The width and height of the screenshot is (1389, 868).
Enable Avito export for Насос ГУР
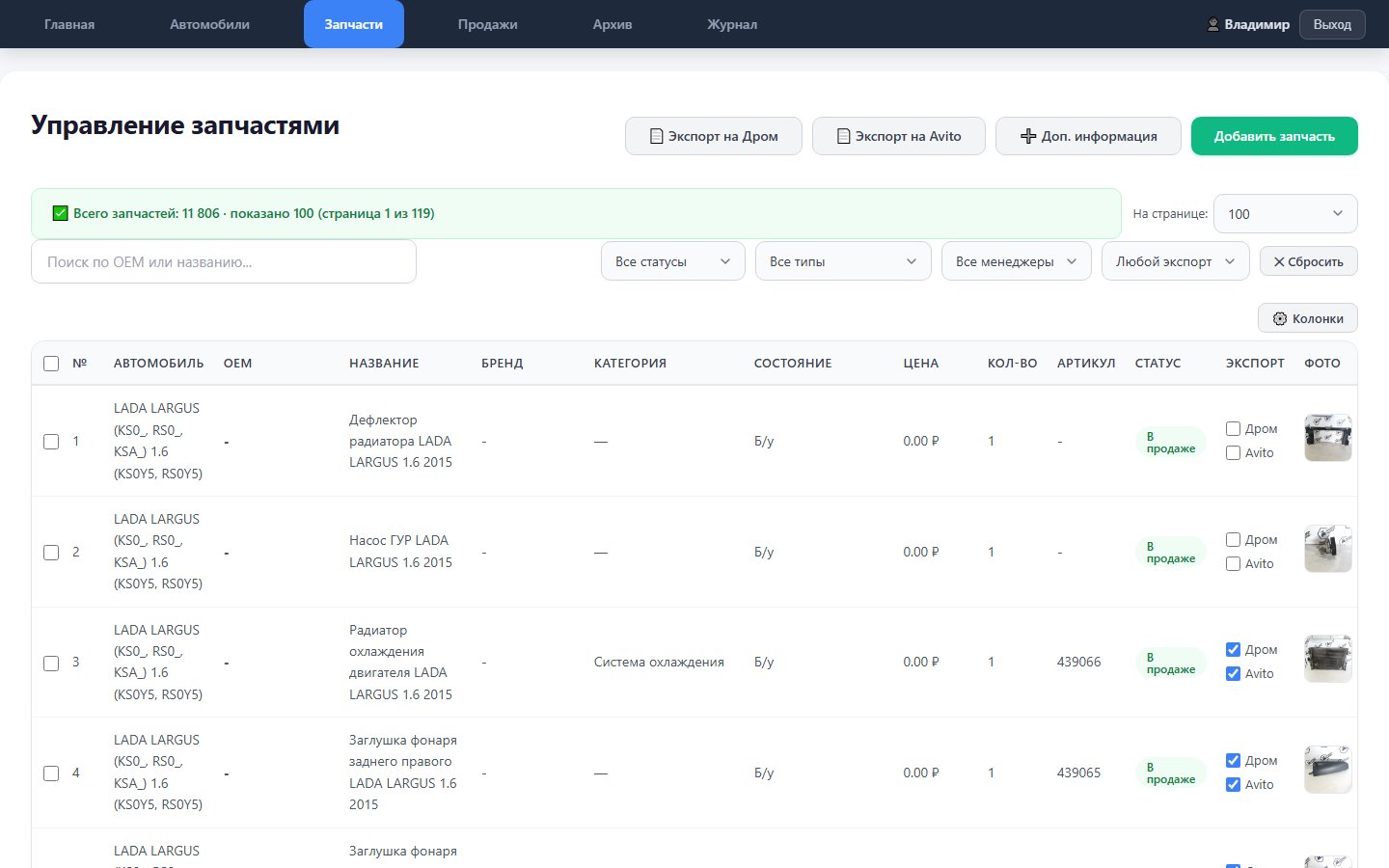click(1233, 563)
